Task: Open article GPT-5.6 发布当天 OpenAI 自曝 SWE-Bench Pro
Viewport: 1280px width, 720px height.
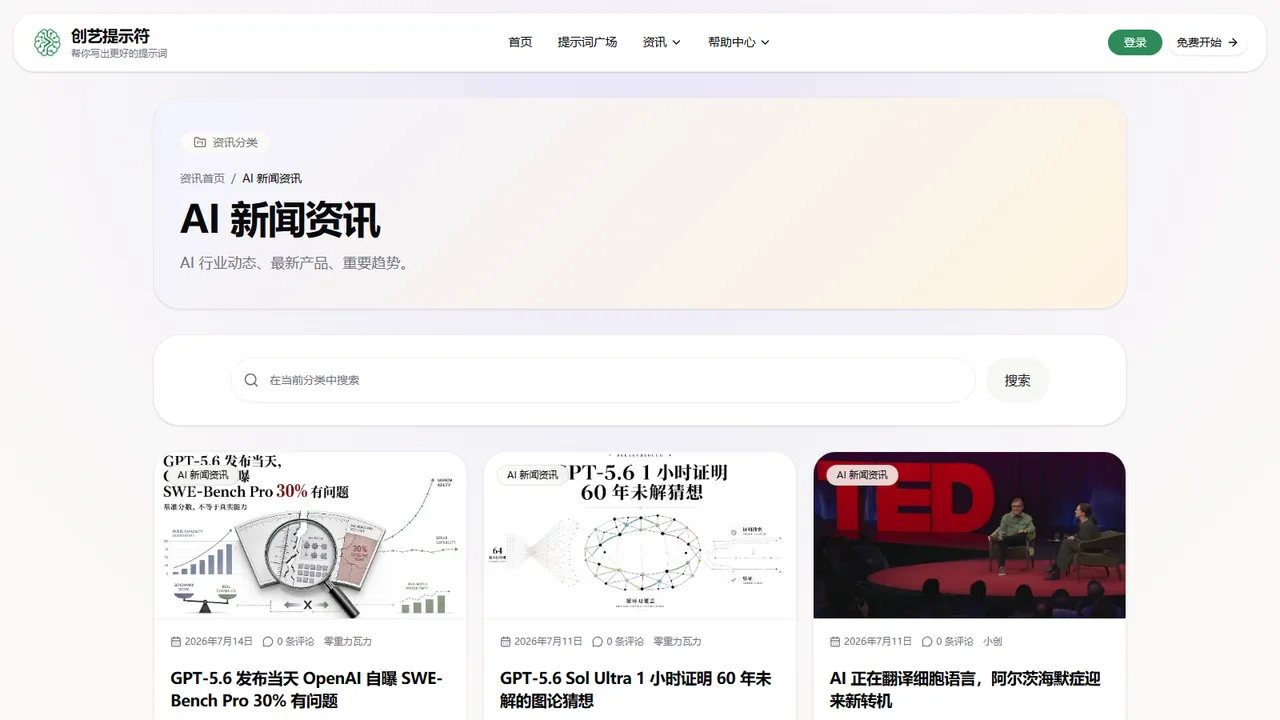Action: click(x=307, y=689)
